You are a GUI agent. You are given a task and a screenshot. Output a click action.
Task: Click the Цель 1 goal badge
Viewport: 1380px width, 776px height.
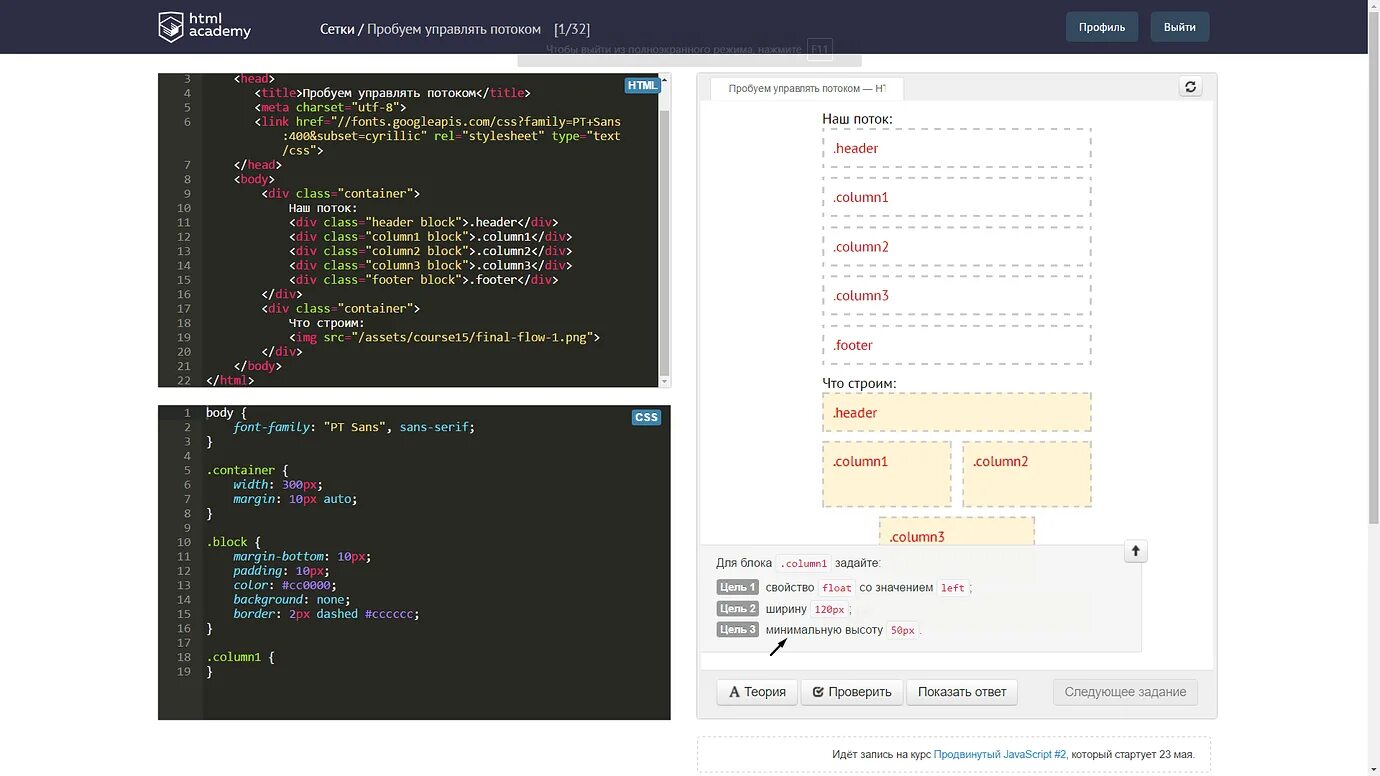tap(738, 587)
